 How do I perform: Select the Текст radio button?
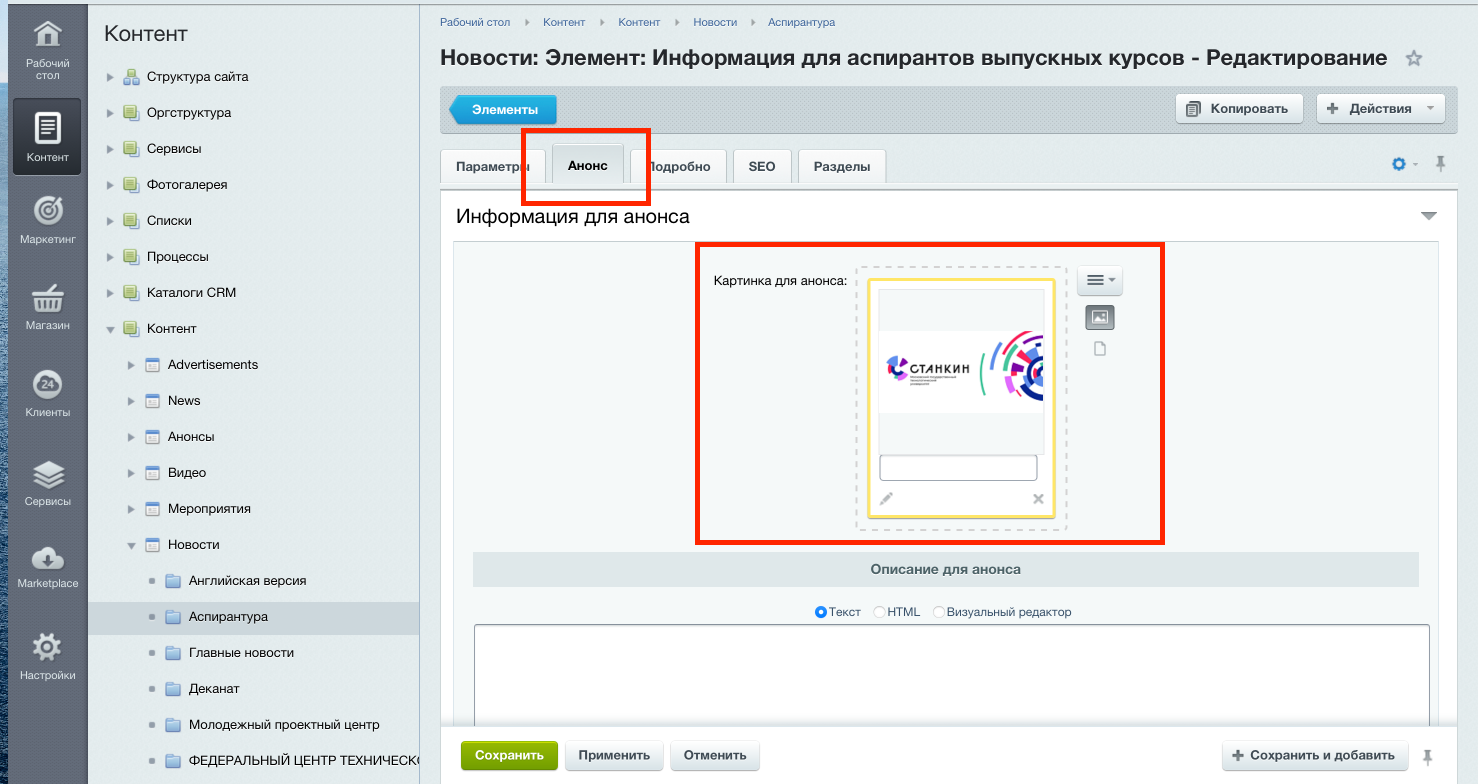tap(822, 612)
